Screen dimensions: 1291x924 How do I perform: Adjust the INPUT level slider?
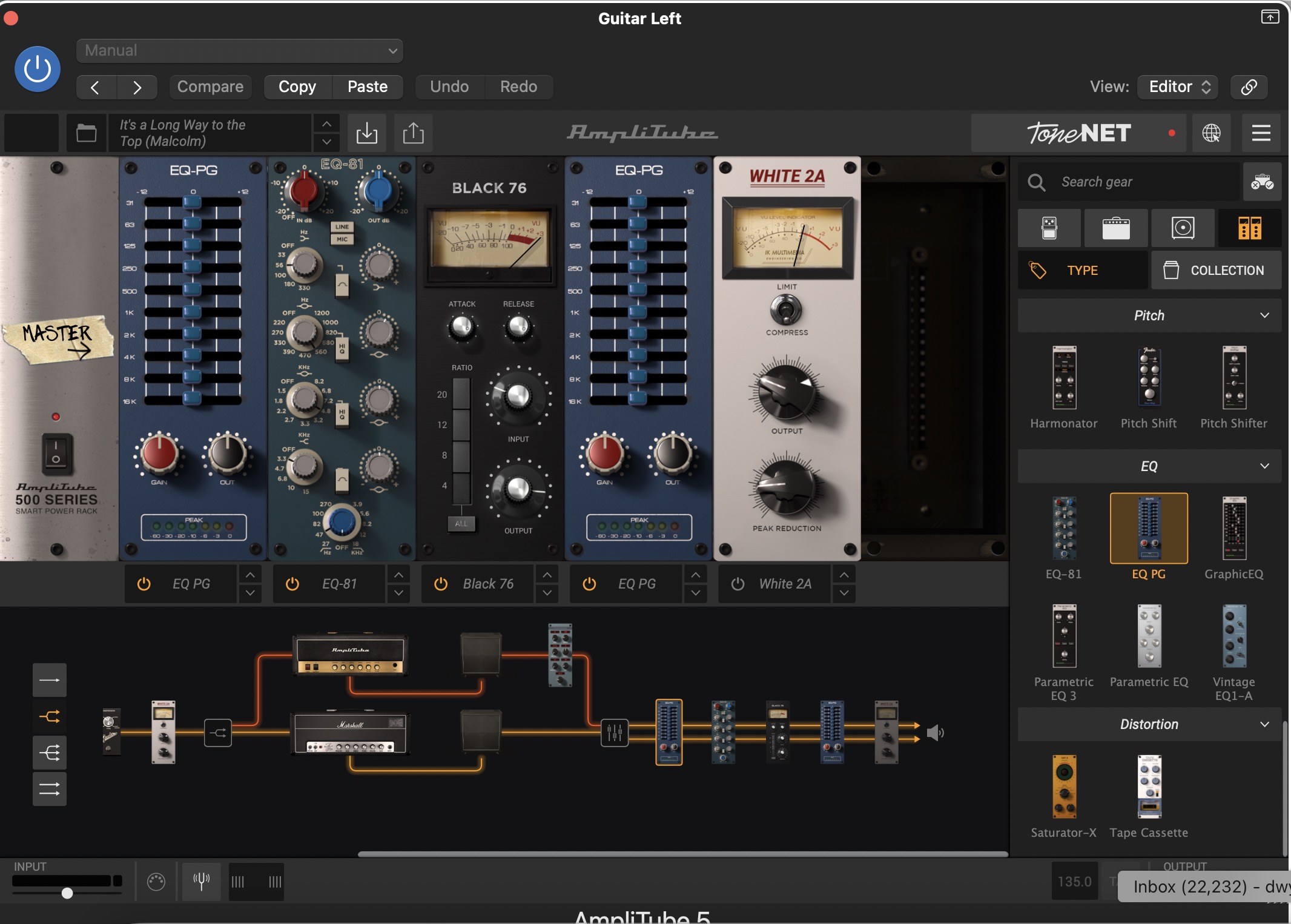coord(67,893)
